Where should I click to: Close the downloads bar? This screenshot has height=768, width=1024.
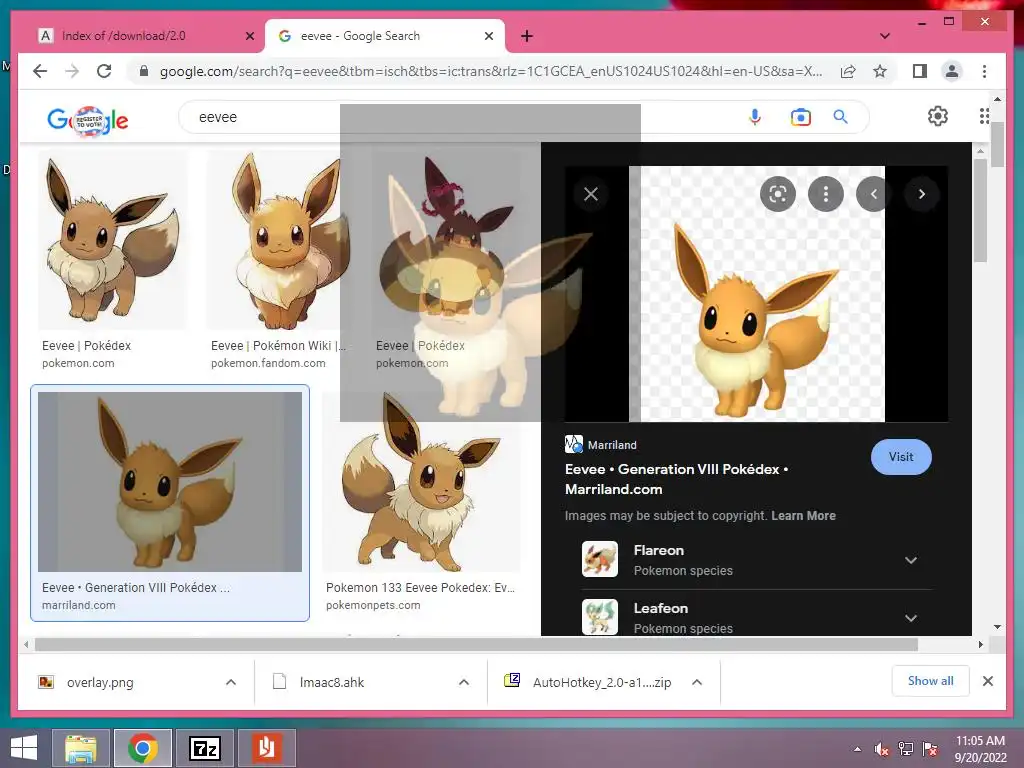(988, 681)
